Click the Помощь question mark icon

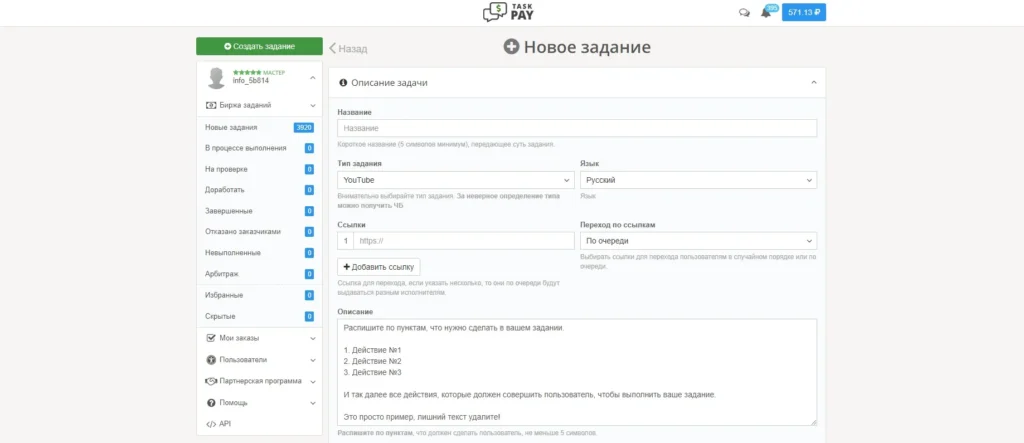coord(210,402)
